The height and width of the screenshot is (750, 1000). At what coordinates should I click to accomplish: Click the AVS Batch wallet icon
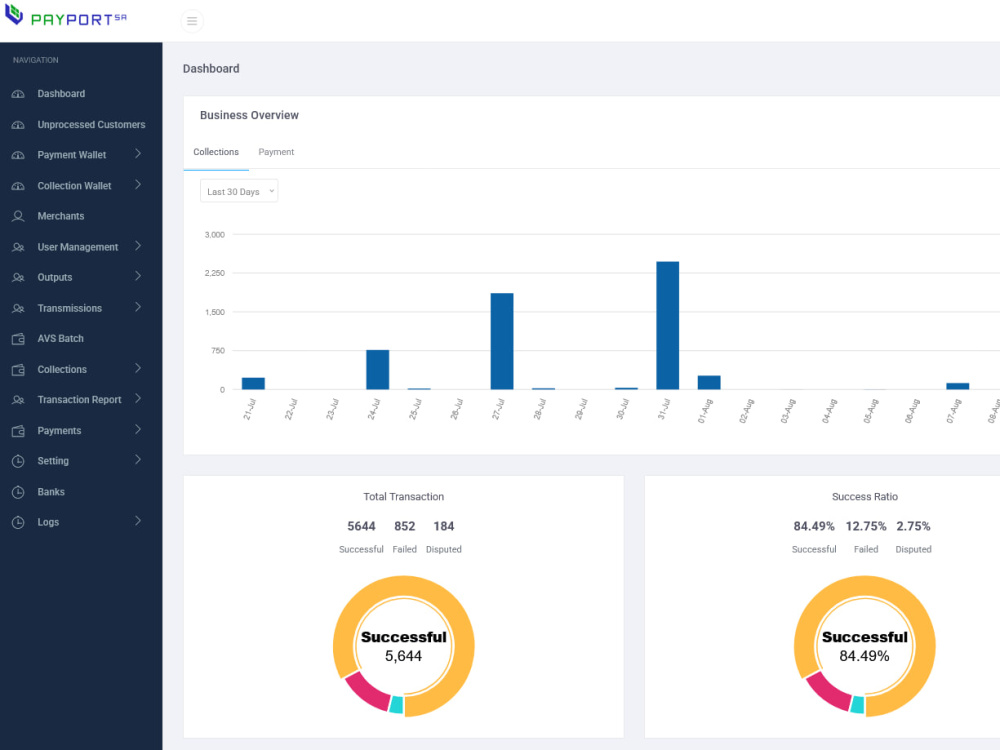click(x=18, y=339)
